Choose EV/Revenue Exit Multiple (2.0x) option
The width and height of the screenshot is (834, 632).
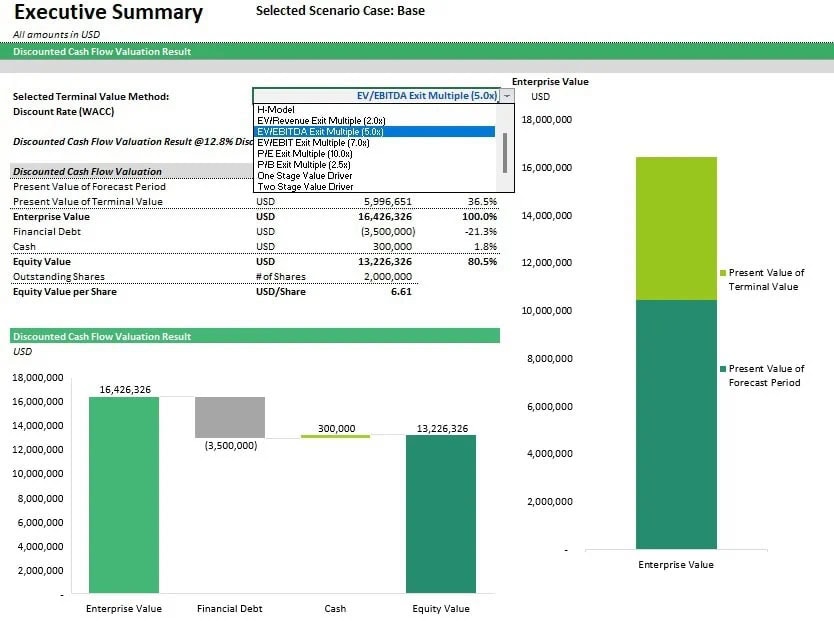(x=321, y=121)
